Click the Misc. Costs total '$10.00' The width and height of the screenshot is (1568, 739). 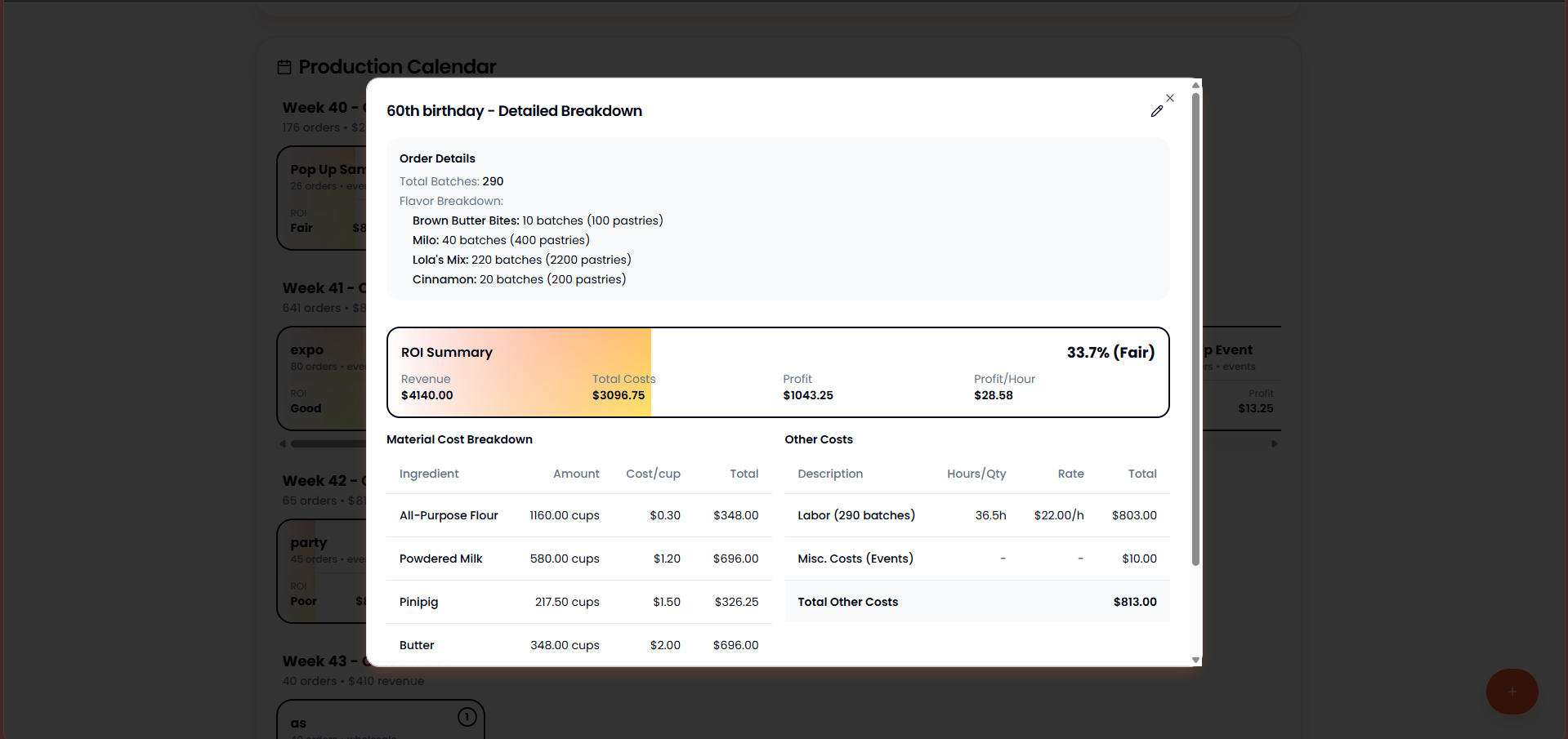[x=1139, y=559]
